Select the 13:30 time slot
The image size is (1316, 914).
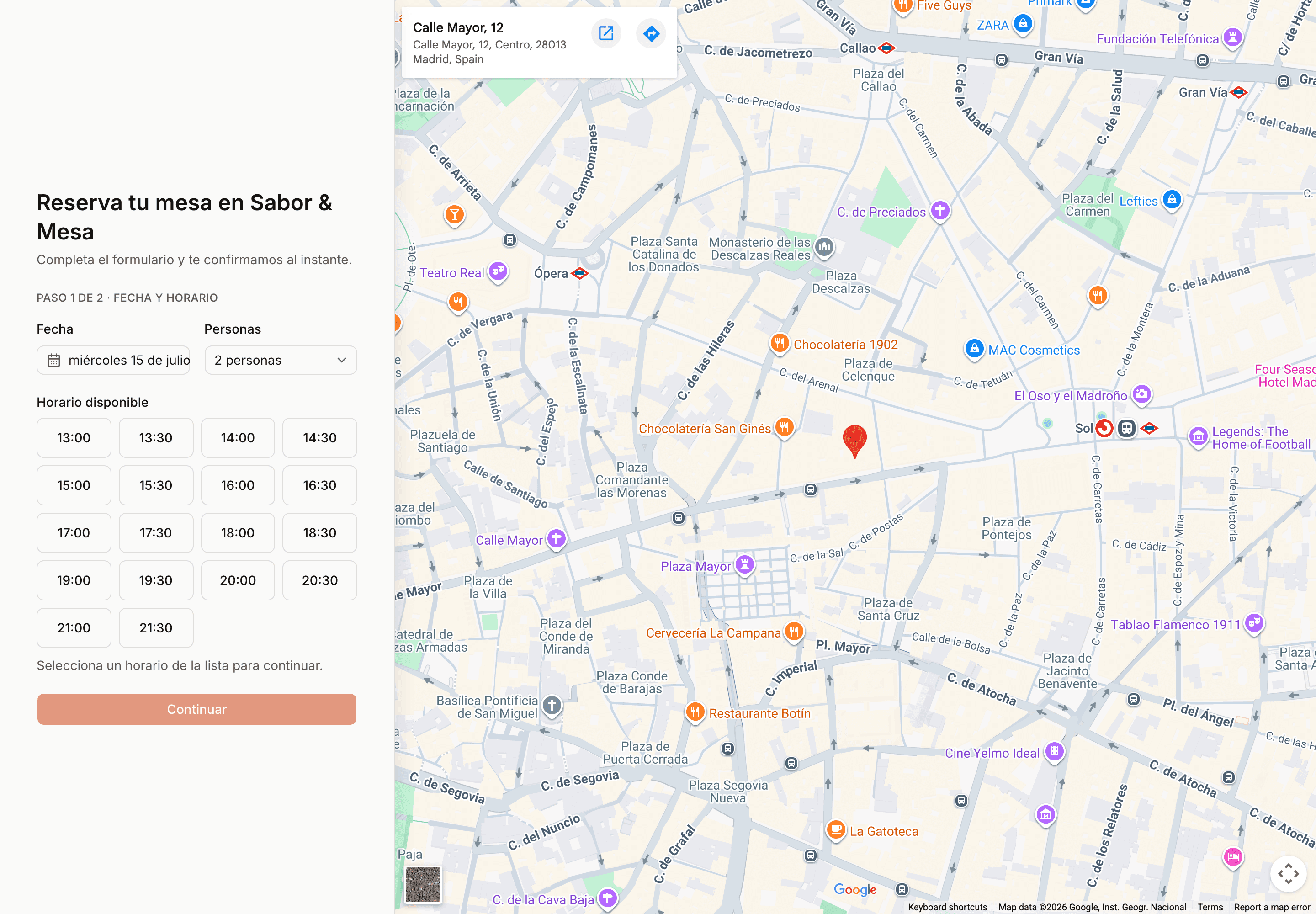[156, 437]
